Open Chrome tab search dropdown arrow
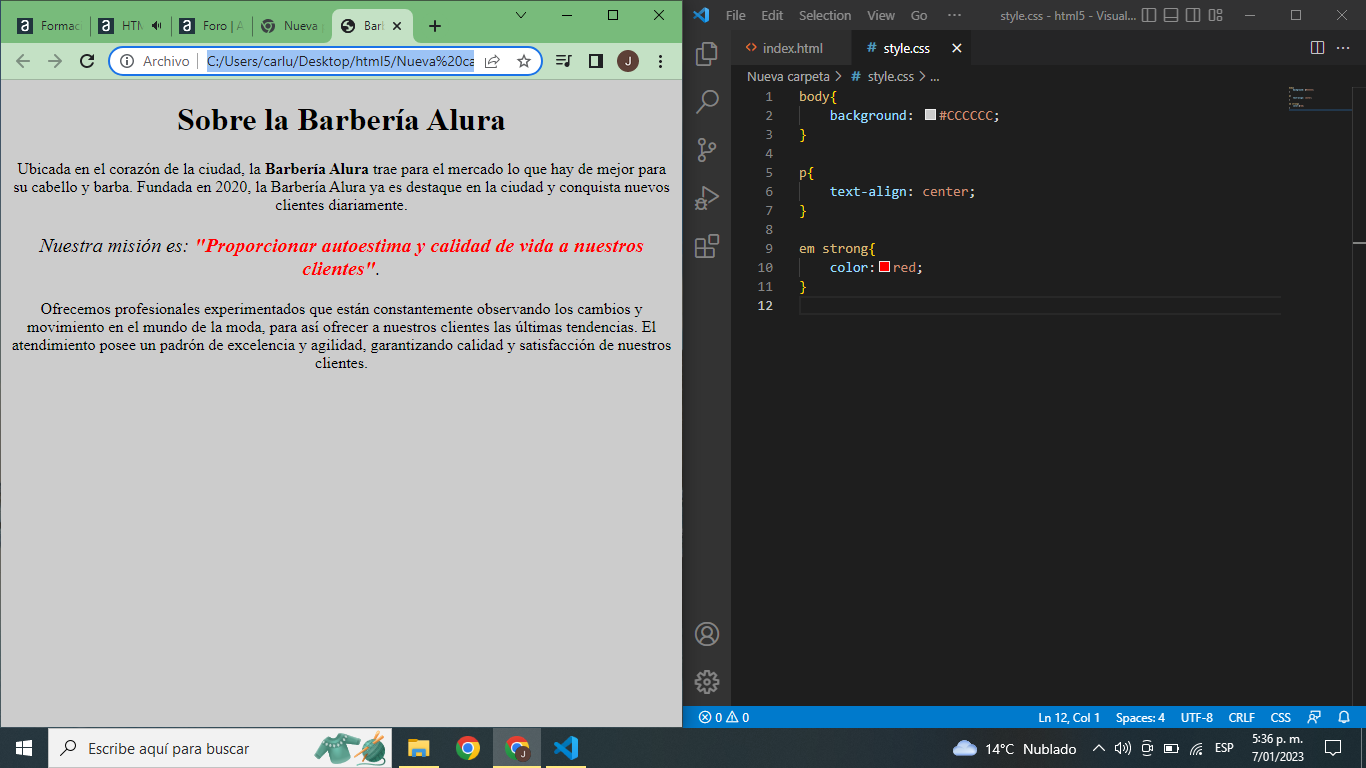Viewport: 1366px width, 768px height. [521, 15]
